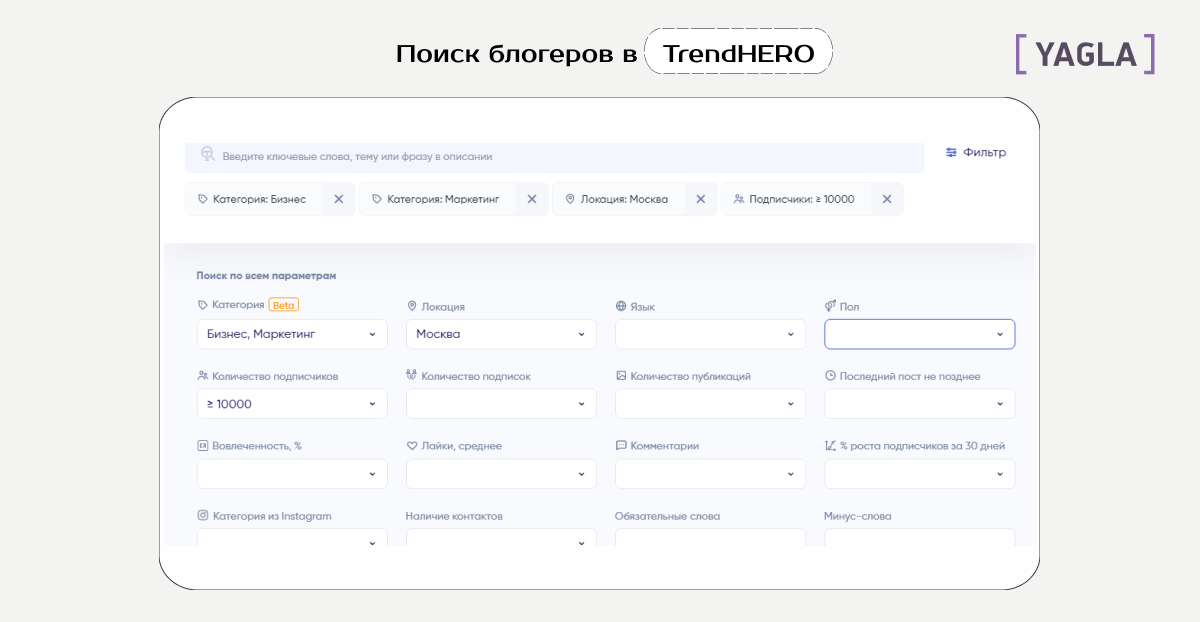Open the Последний пост не позднее dropdown
This screenshot has height=622, width=1200.
click(919, 404)
